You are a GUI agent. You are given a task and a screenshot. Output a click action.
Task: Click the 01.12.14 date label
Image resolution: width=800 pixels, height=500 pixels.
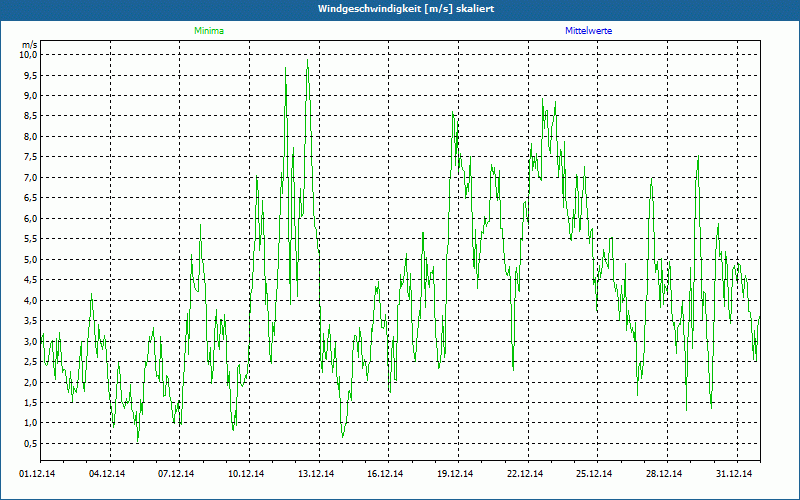click(x=37, y=474)
